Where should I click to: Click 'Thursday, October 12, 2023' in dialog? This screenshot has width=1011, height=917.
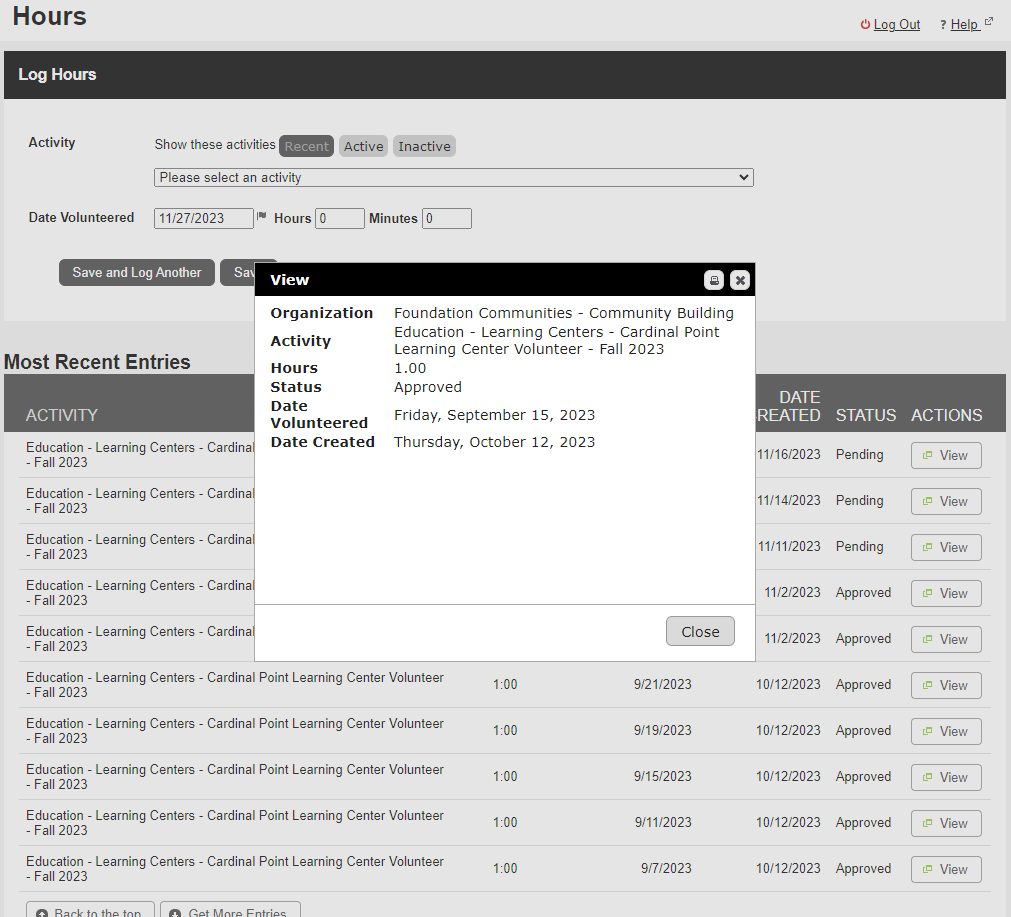click(x=495, y=442)
